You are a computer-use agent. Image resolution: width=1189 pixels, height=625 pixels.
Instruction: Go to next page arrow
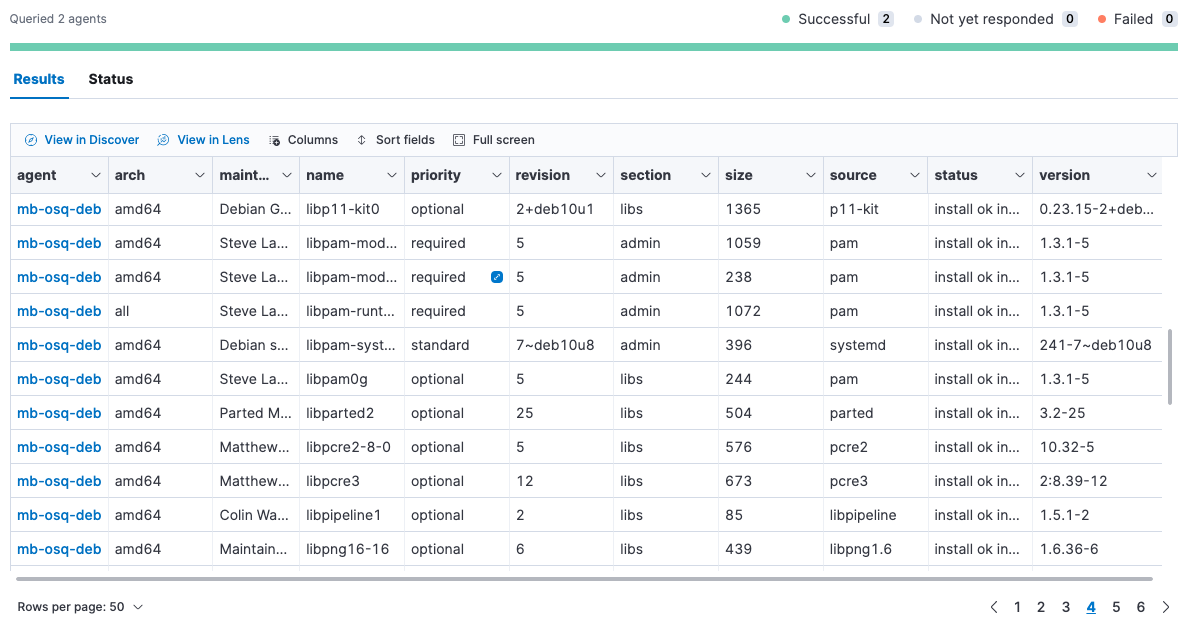(1166, 607)
